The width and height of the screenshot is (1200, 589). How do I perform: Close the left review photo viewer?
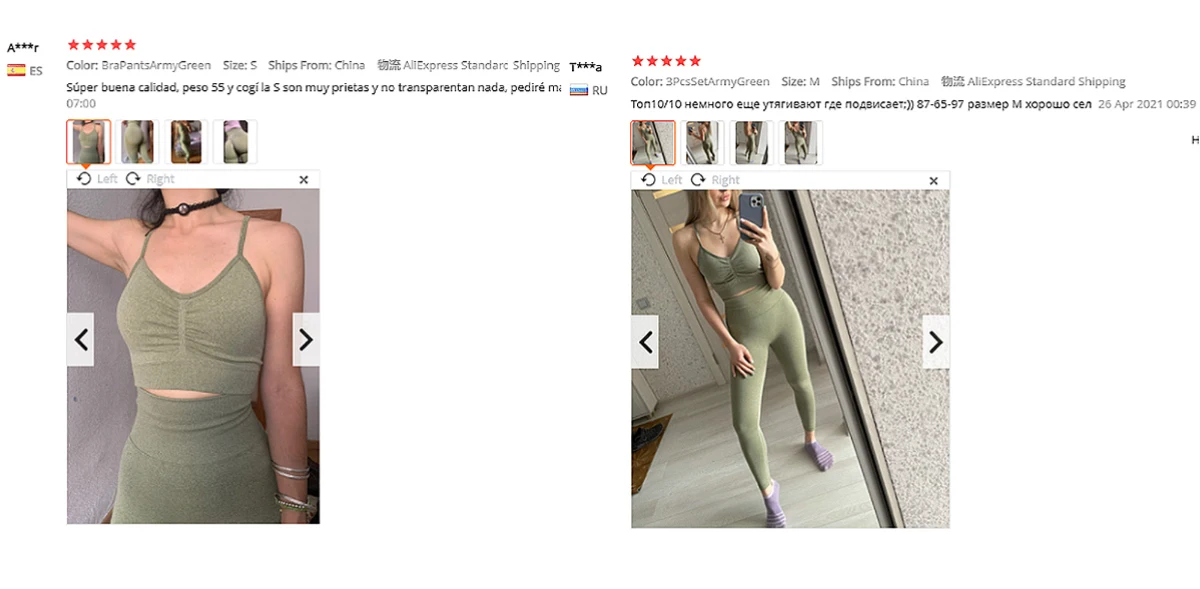click(304, 179)
